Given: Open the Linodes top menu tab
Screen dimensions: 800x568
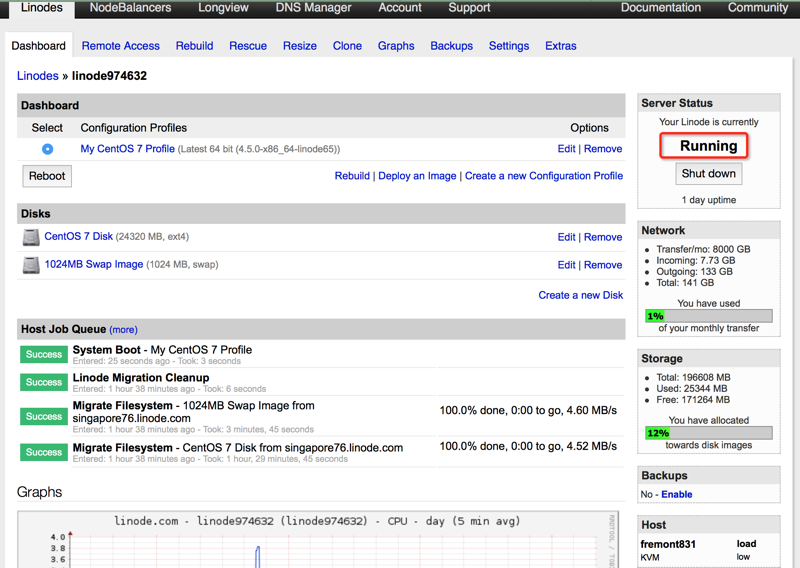Looking at the screenshot, I should 42,8.
